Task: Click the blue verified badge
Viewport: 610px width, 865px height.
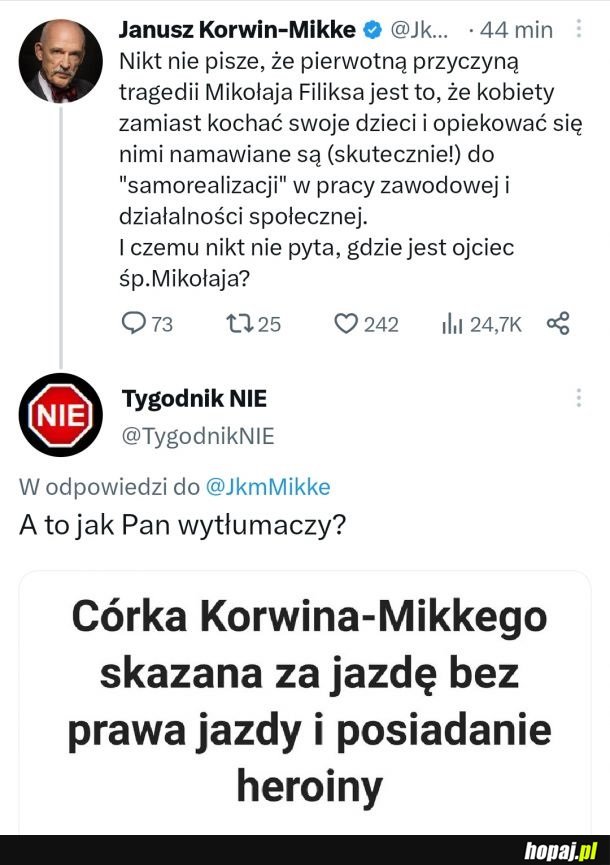Action: (371, 30)
